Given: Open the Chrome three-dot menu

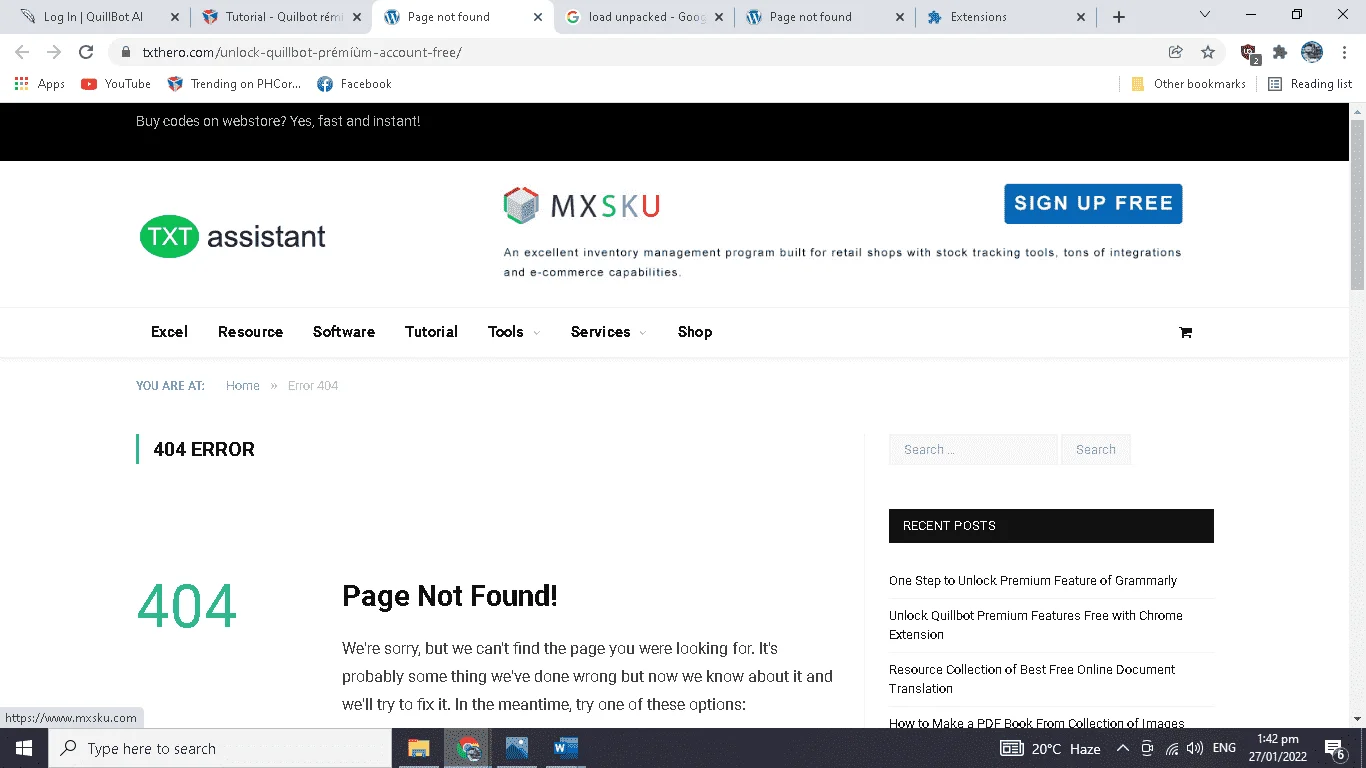Looking at the screenshot, I should tap(1344, 52).
